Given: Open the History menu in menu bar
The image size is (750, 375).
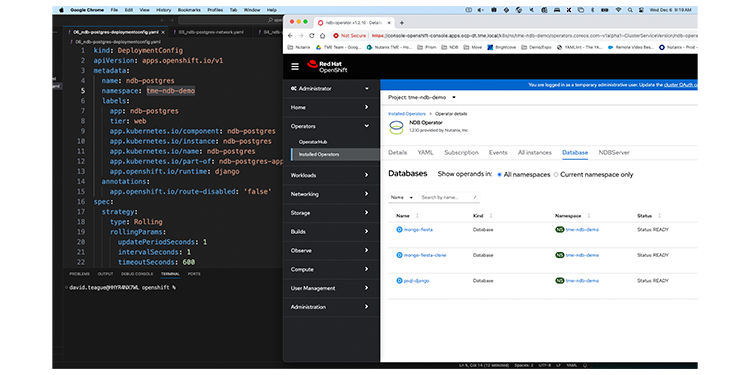Looking at the screenshot, I should 164,10.
